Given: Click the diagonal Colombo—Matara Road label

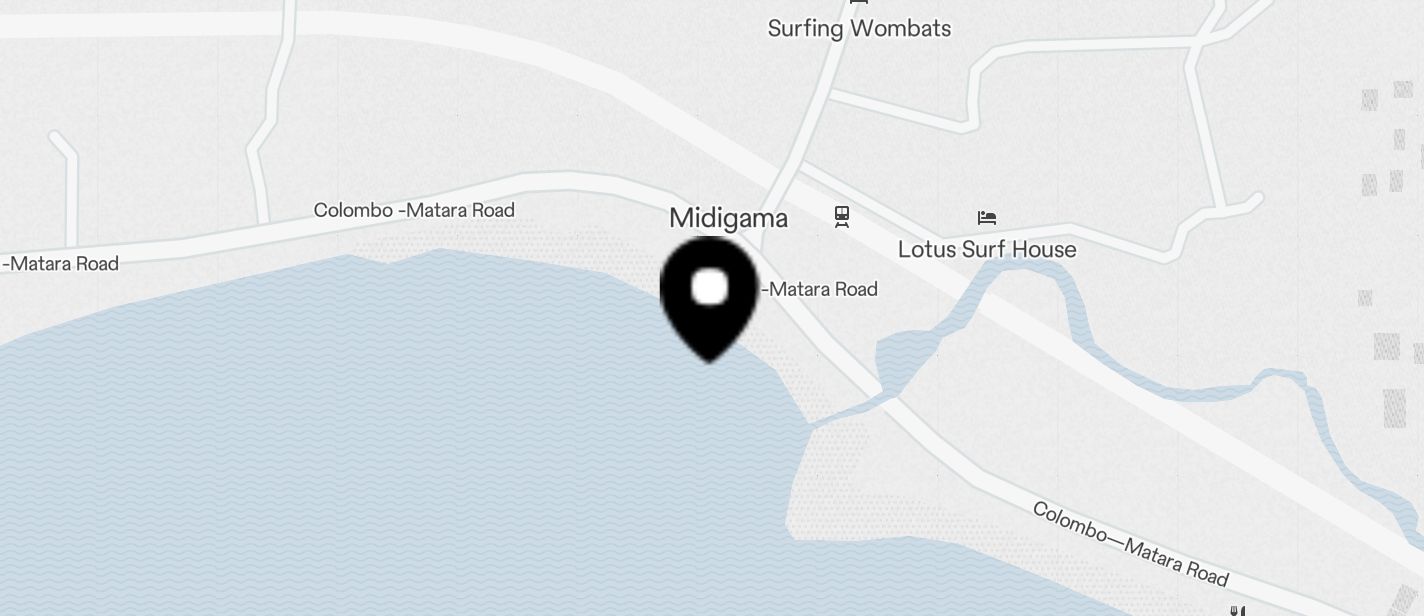Looking at the screenshot, I should click(1130, 544).
